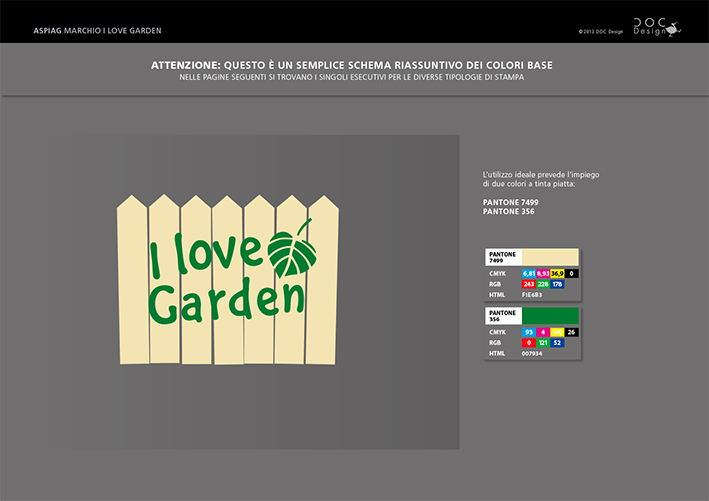Select the Pantone 356 green color bar

tap(550, 316)
